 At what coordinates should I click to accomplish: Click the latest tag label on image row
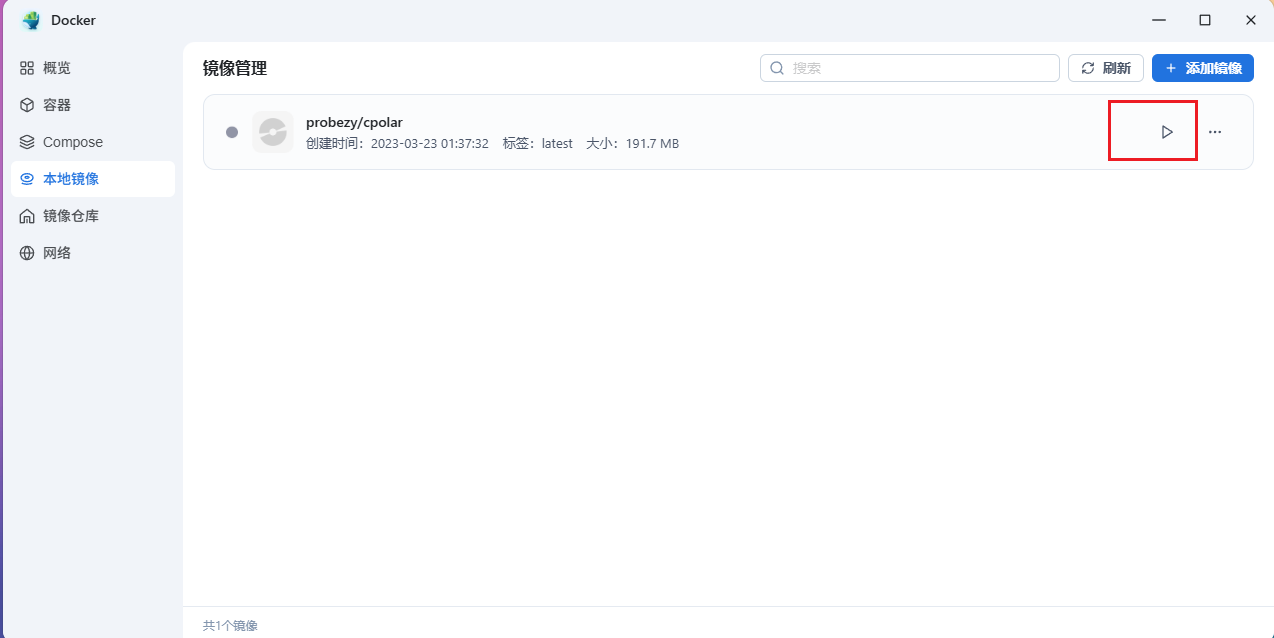556,144
